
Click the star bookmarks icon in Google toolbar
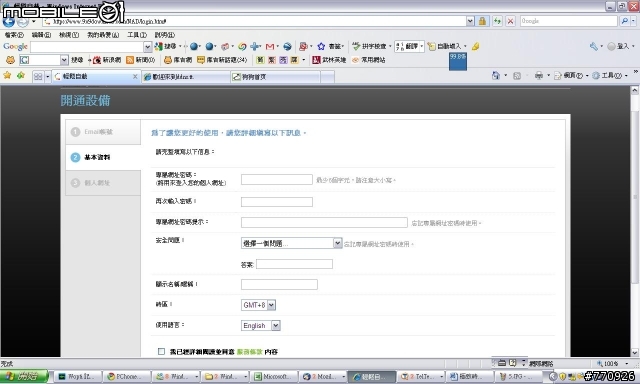click(x=321, y=47)
